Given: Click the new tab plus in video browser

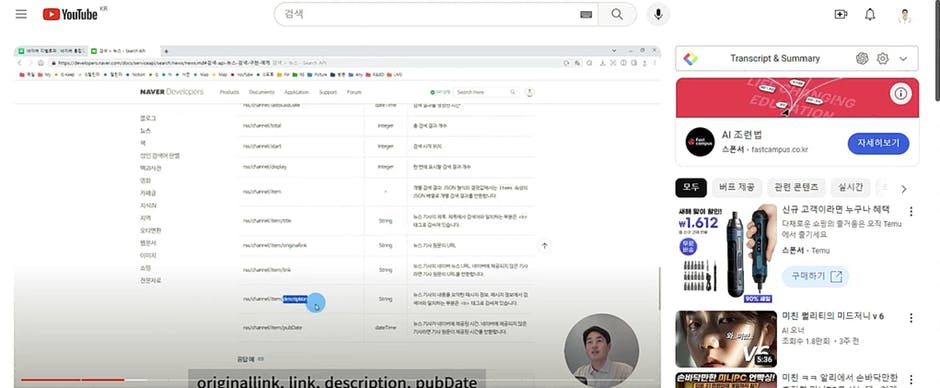Looking at the screenshot, I should (x=166, y=51).
